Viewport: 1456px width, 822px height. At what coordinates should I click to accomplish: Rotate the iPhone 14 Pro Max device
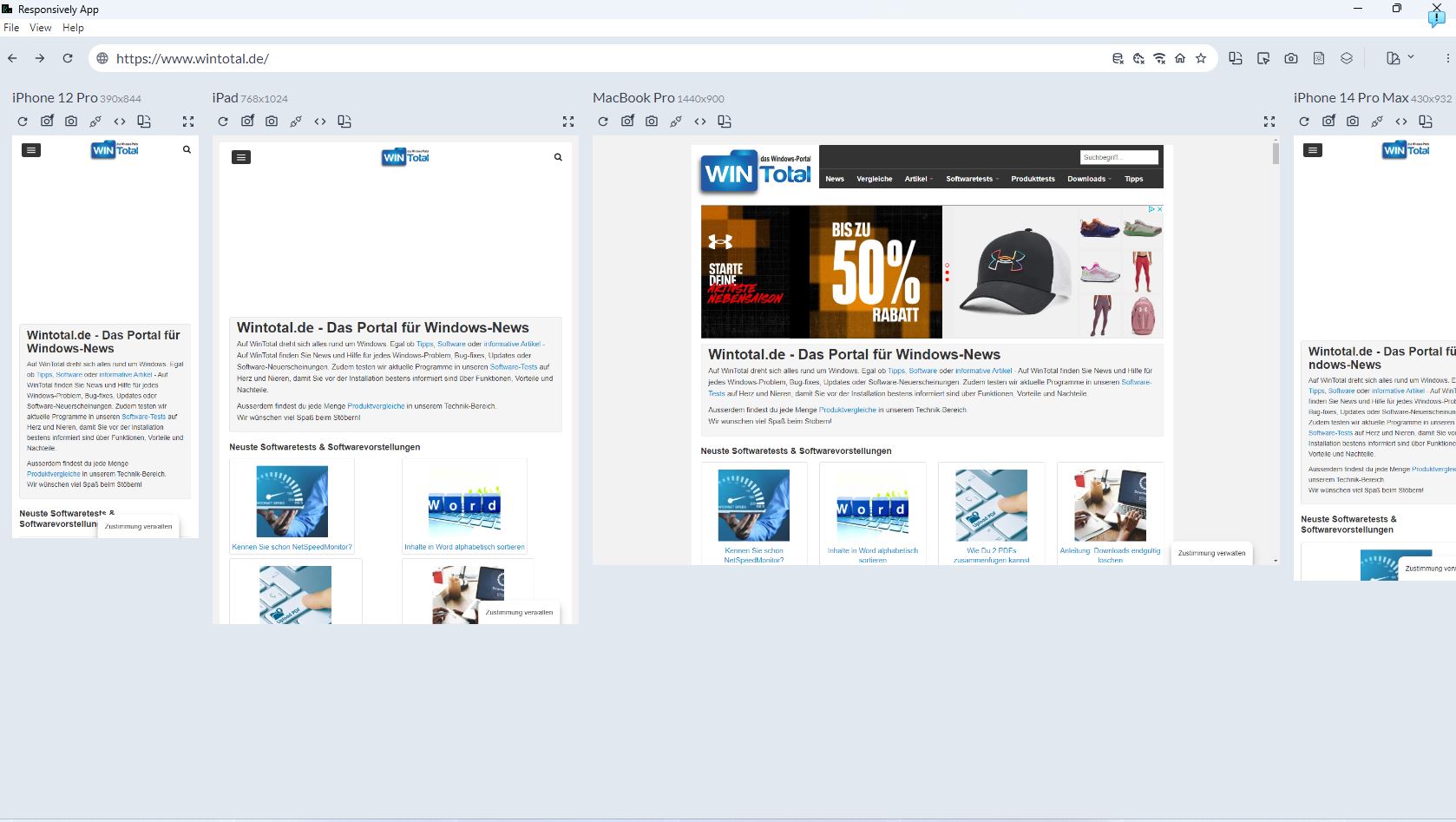click(x=1426, y=122)
